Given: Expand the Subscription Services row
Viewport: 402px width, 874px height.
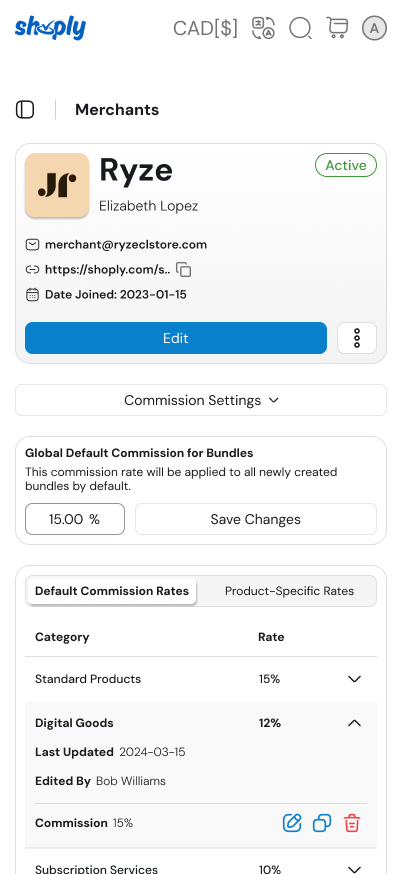Looking at the screenshot, I should (x=354, y=868).
